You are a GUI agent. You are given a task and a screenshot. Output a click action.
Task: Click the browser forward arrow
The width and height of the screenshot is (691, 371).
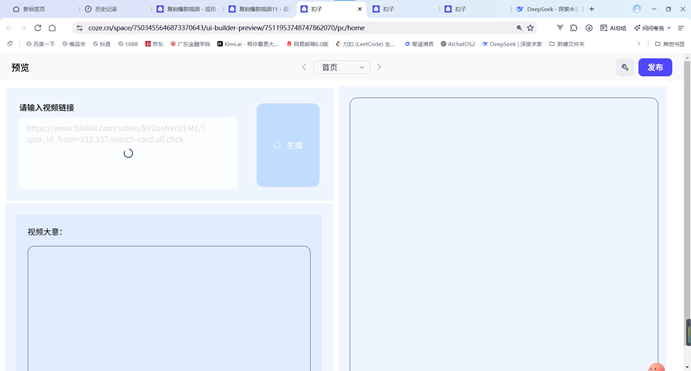(x=23, y=28)
